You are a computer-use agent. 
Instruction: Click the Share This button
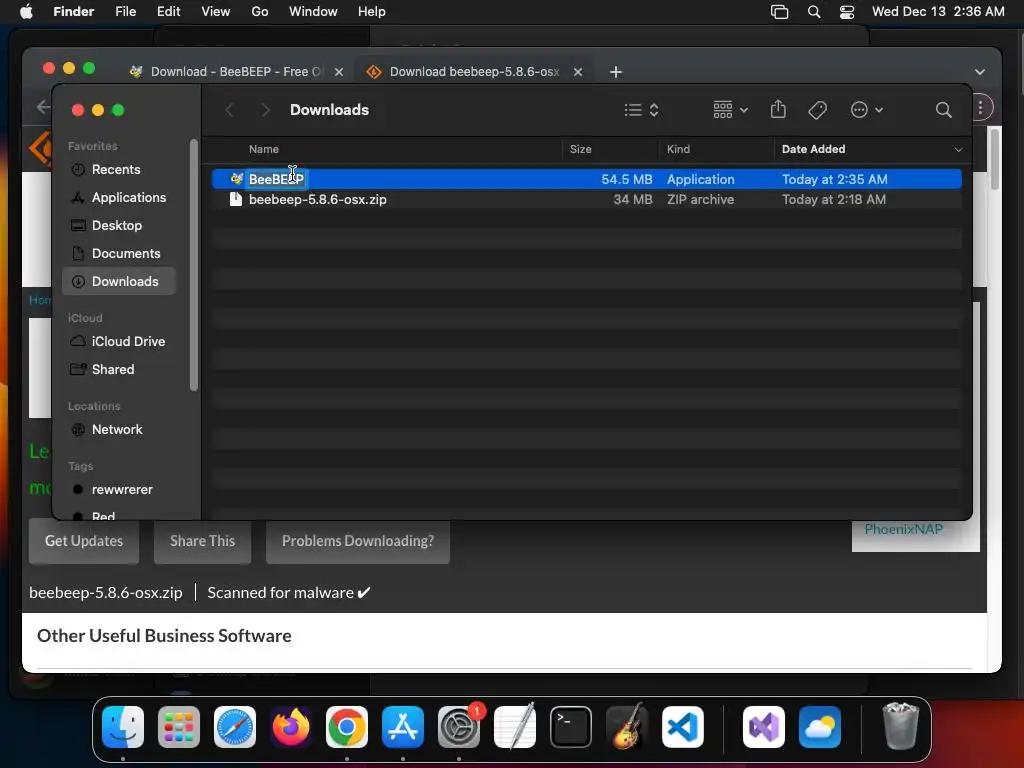(202, 541)
